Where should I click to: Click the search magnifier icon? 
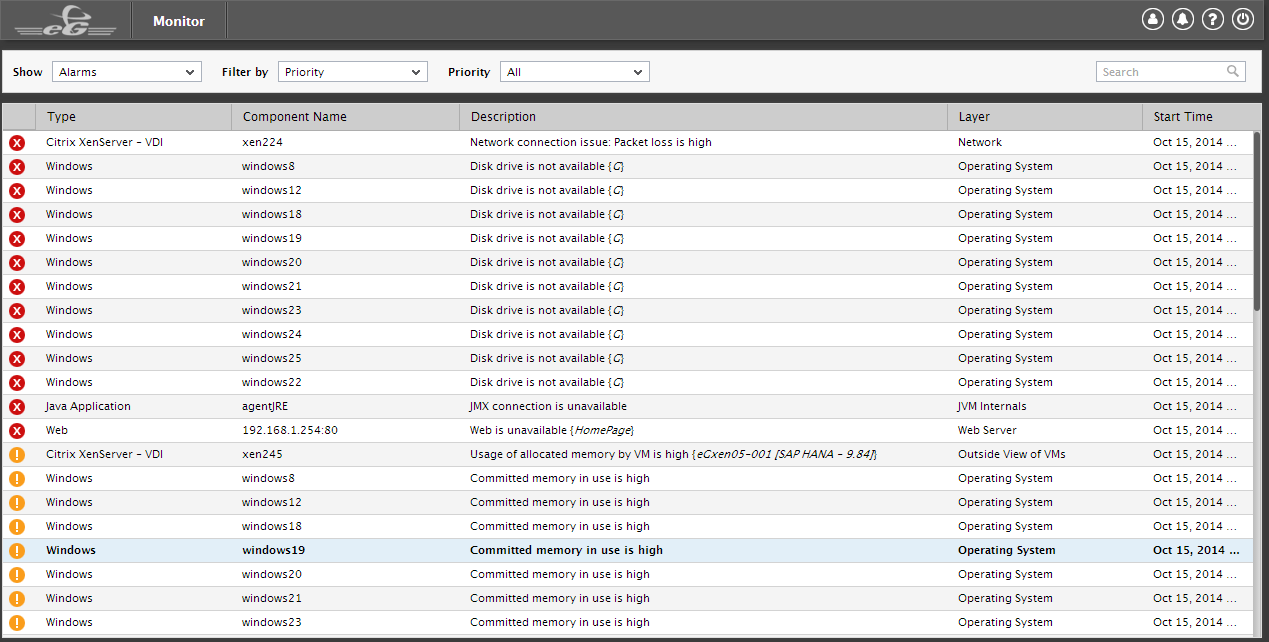point(1234,71)
